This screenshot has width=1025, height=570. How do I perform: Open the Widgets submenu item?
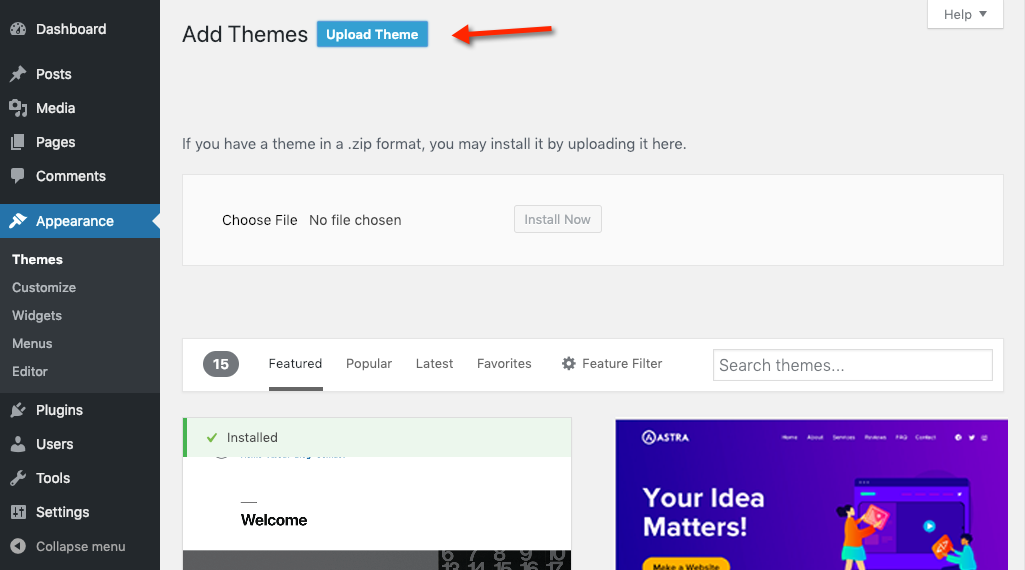37,315
